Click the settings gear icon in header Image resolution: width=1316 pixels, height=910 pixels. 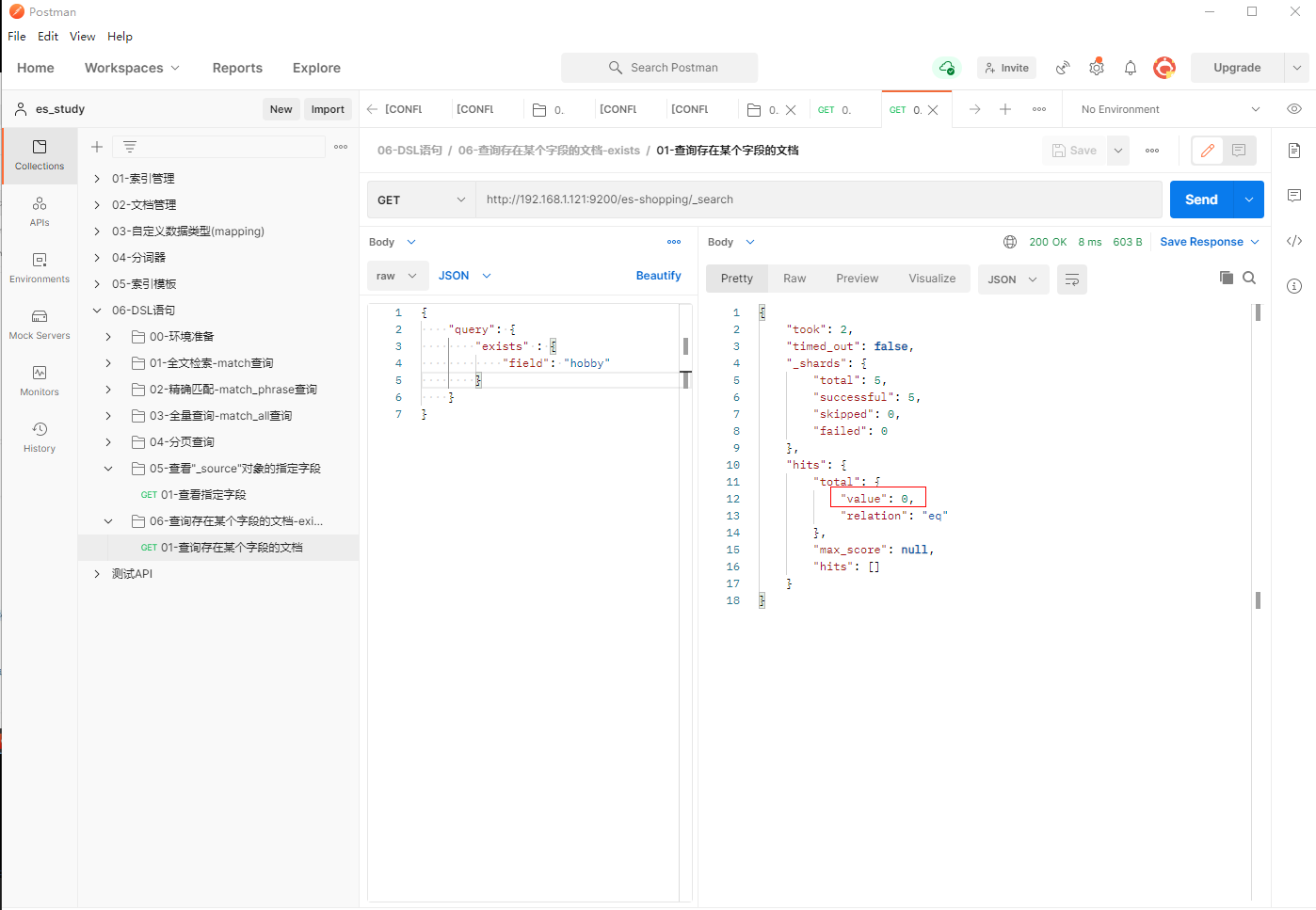[x=1097, y=68]
